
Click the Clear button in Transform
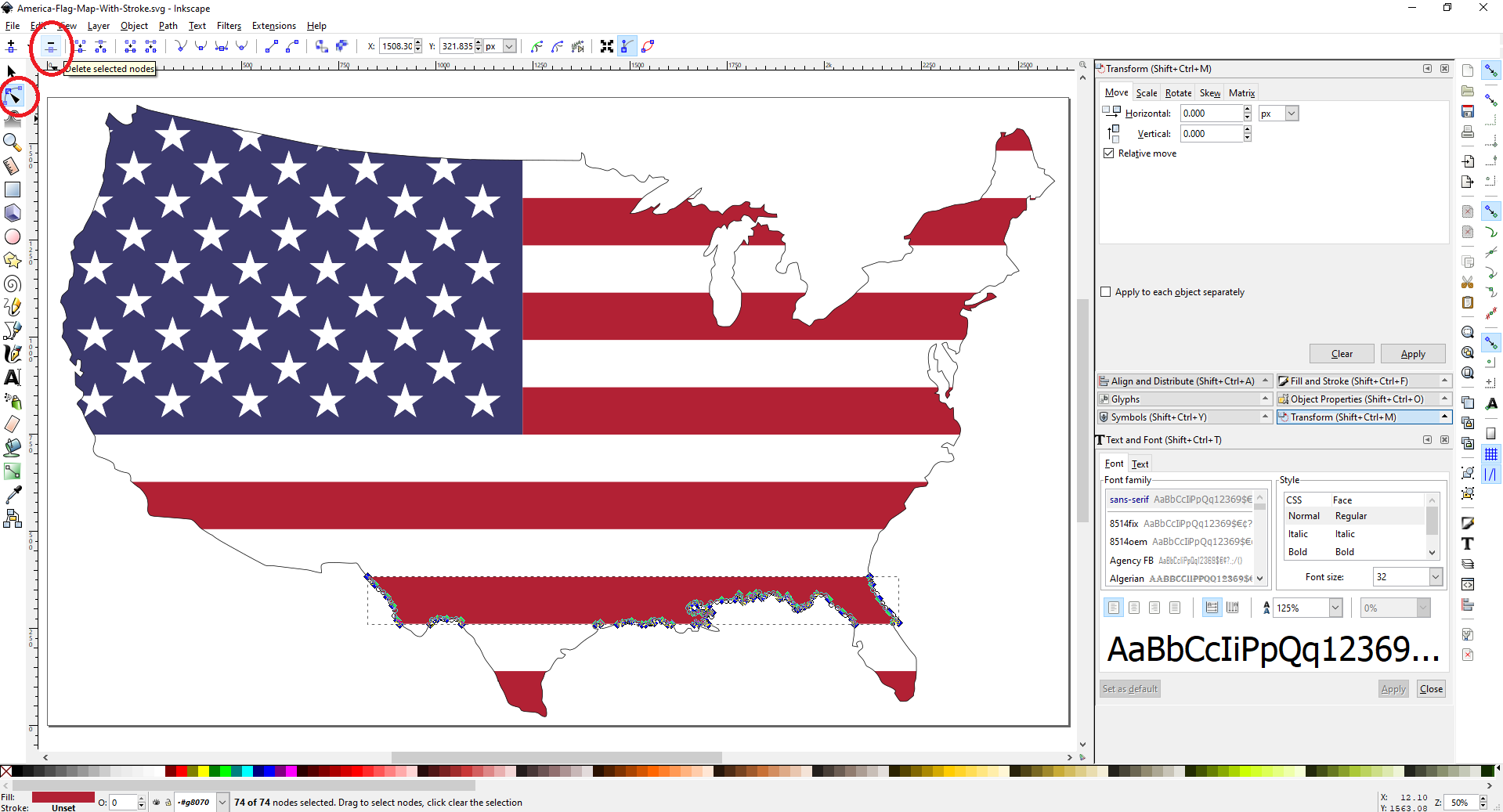(x=1342, y=354)
